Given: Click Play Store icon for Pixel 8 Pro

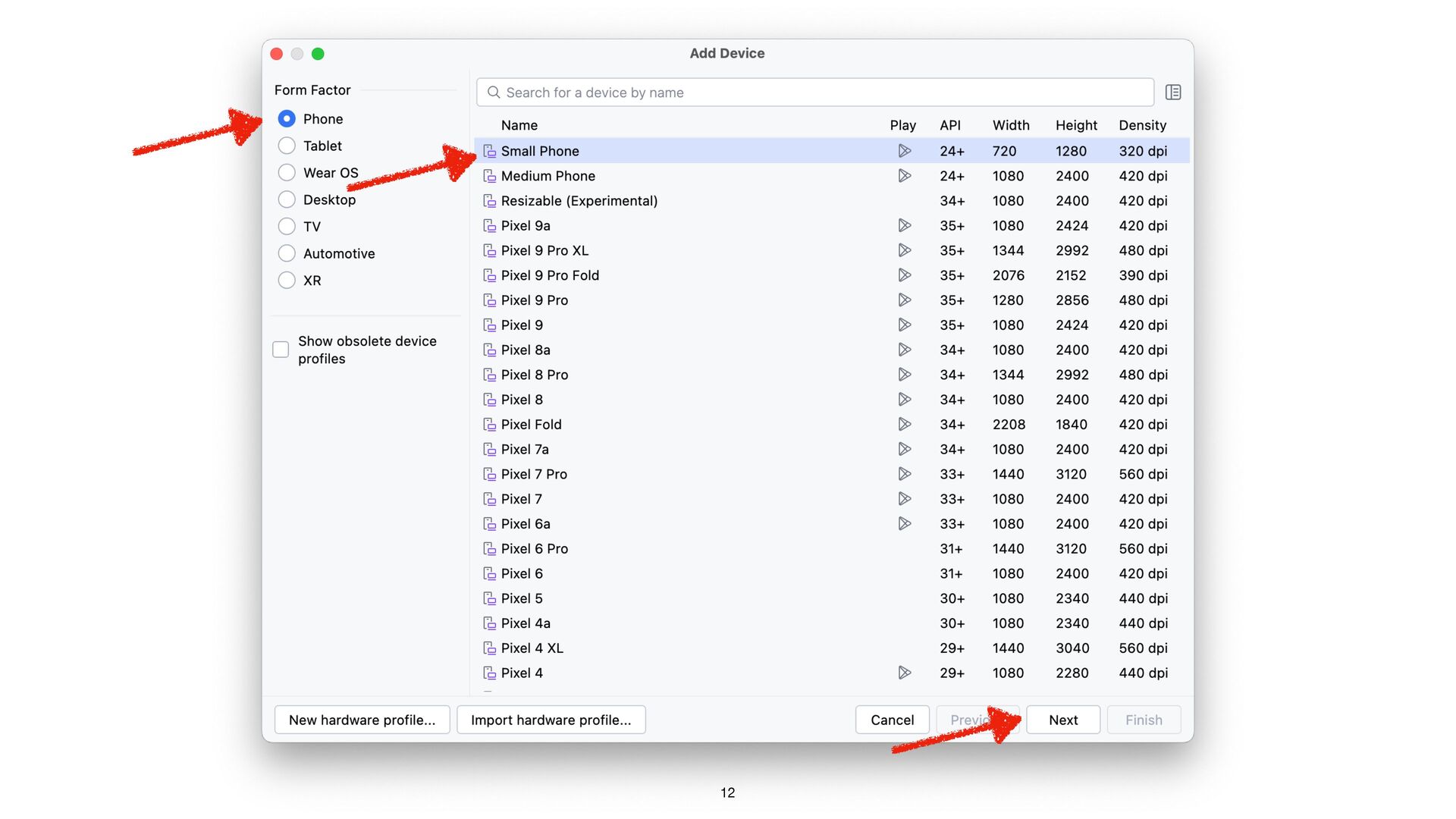Looking at the screenshot, I should tap(904, 375).
